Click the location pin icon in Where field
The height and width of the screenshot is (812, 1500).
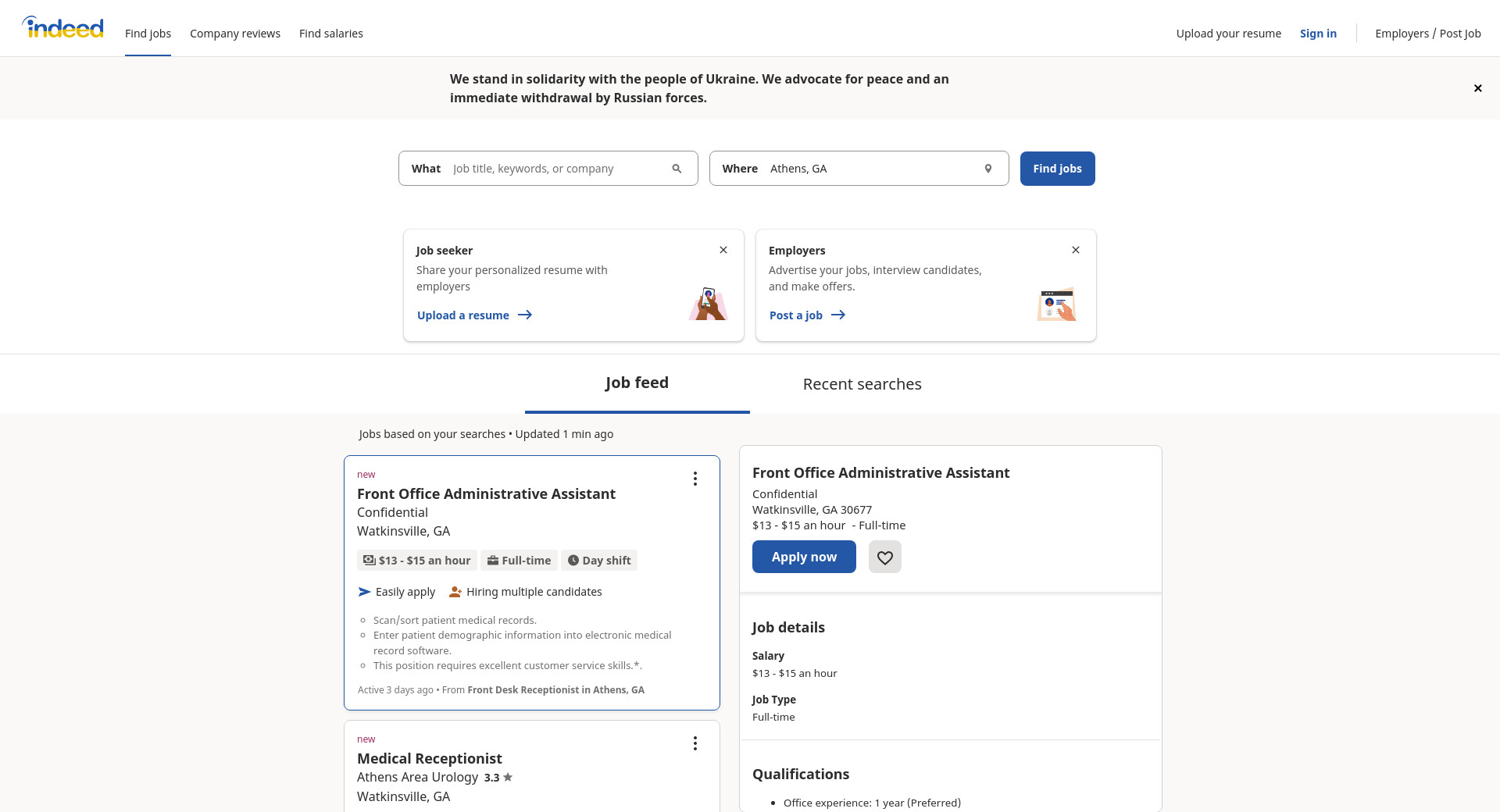click(x=987, y=169)
